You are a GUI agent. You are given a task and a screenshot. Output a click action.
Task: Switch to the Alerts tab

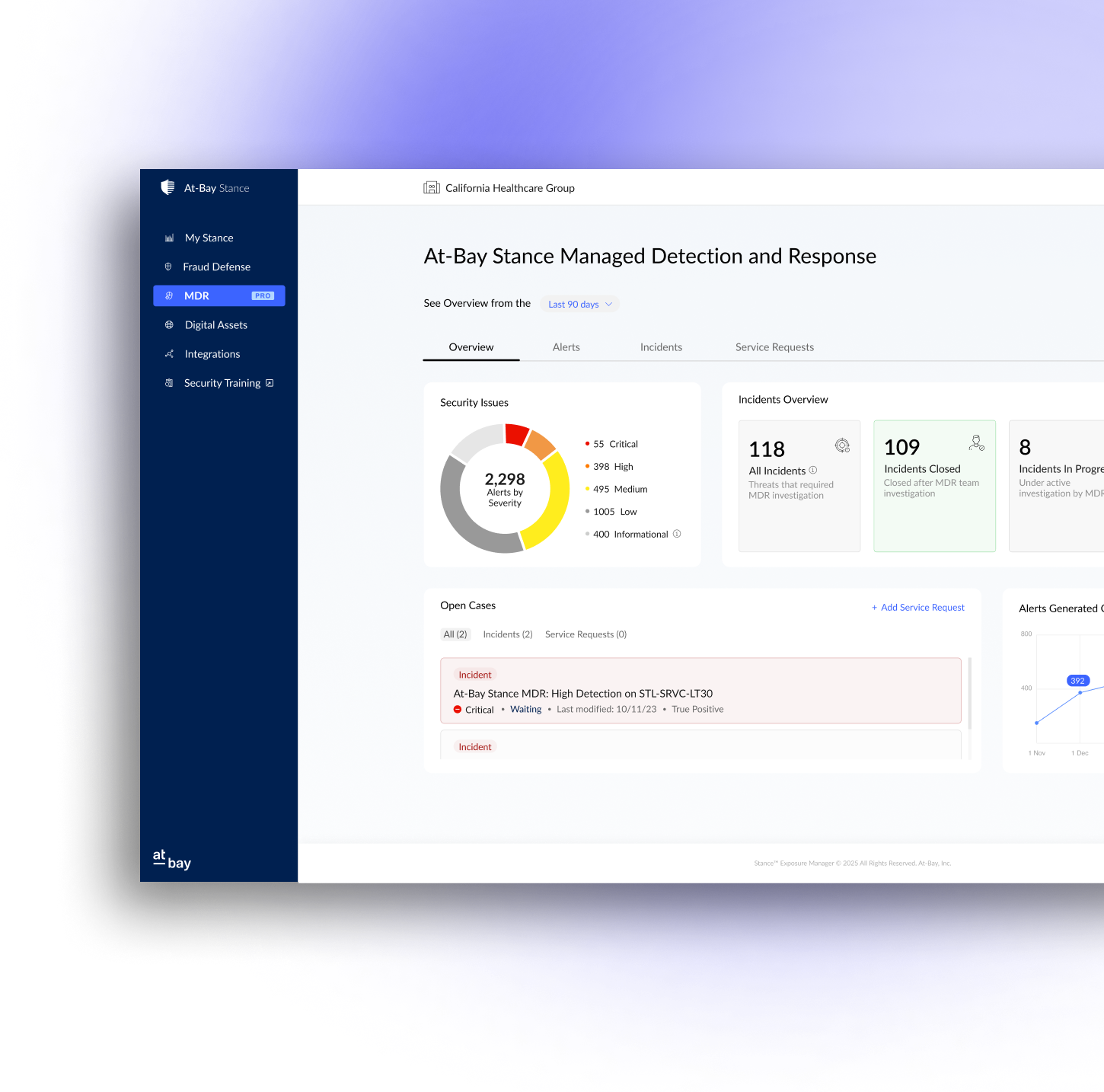pos(566,347)
